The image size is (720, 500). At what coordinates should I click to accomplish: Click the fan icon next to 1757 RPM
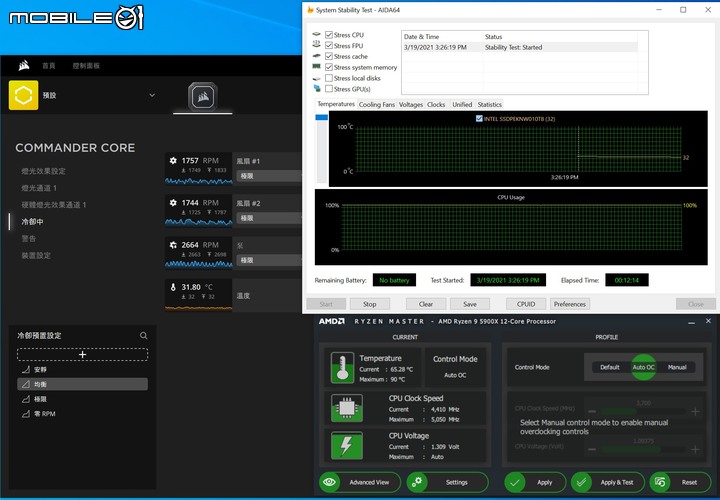coord(173,161)
